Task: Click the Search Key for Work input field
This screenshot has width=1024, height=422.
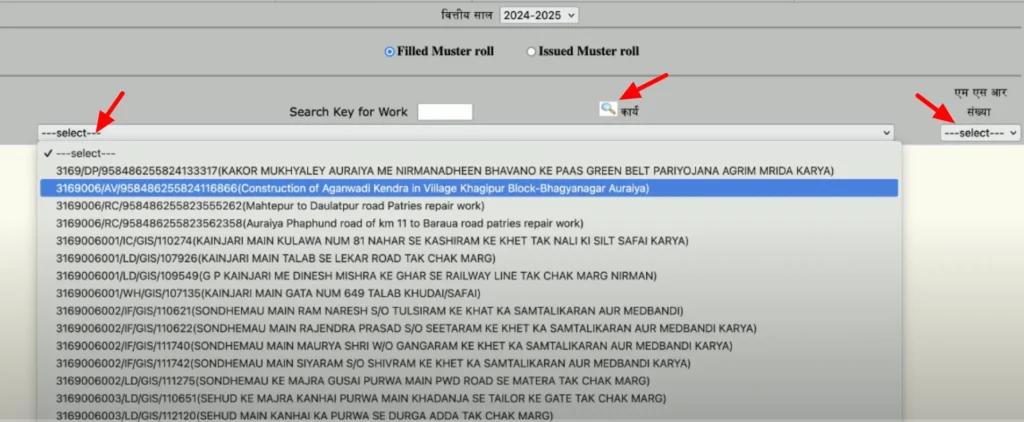Action: coord(445,112)
